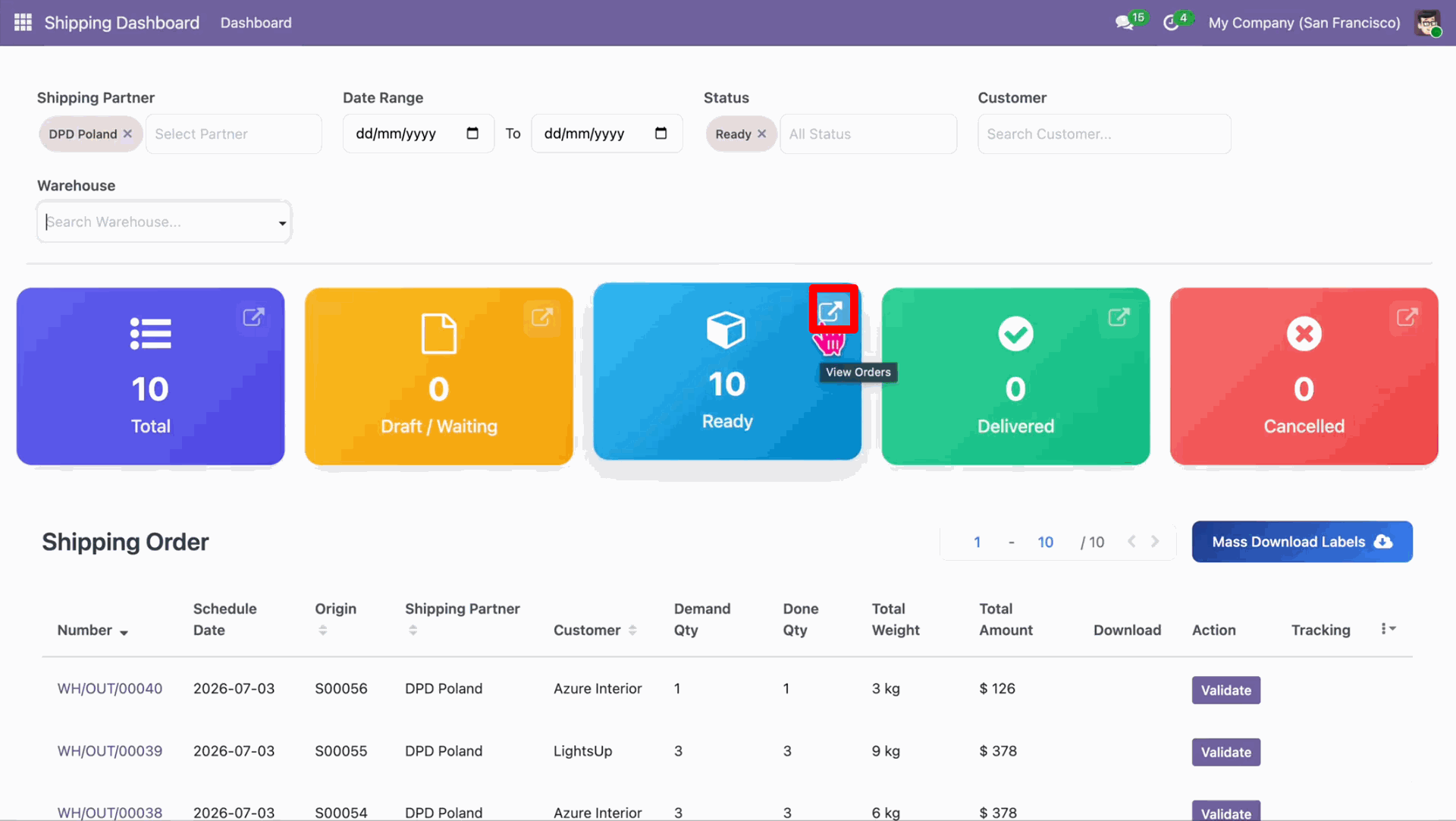The width and height of the screenshot is (1456, 821).
Task: Click pager end value 10
Action: 1045,542
